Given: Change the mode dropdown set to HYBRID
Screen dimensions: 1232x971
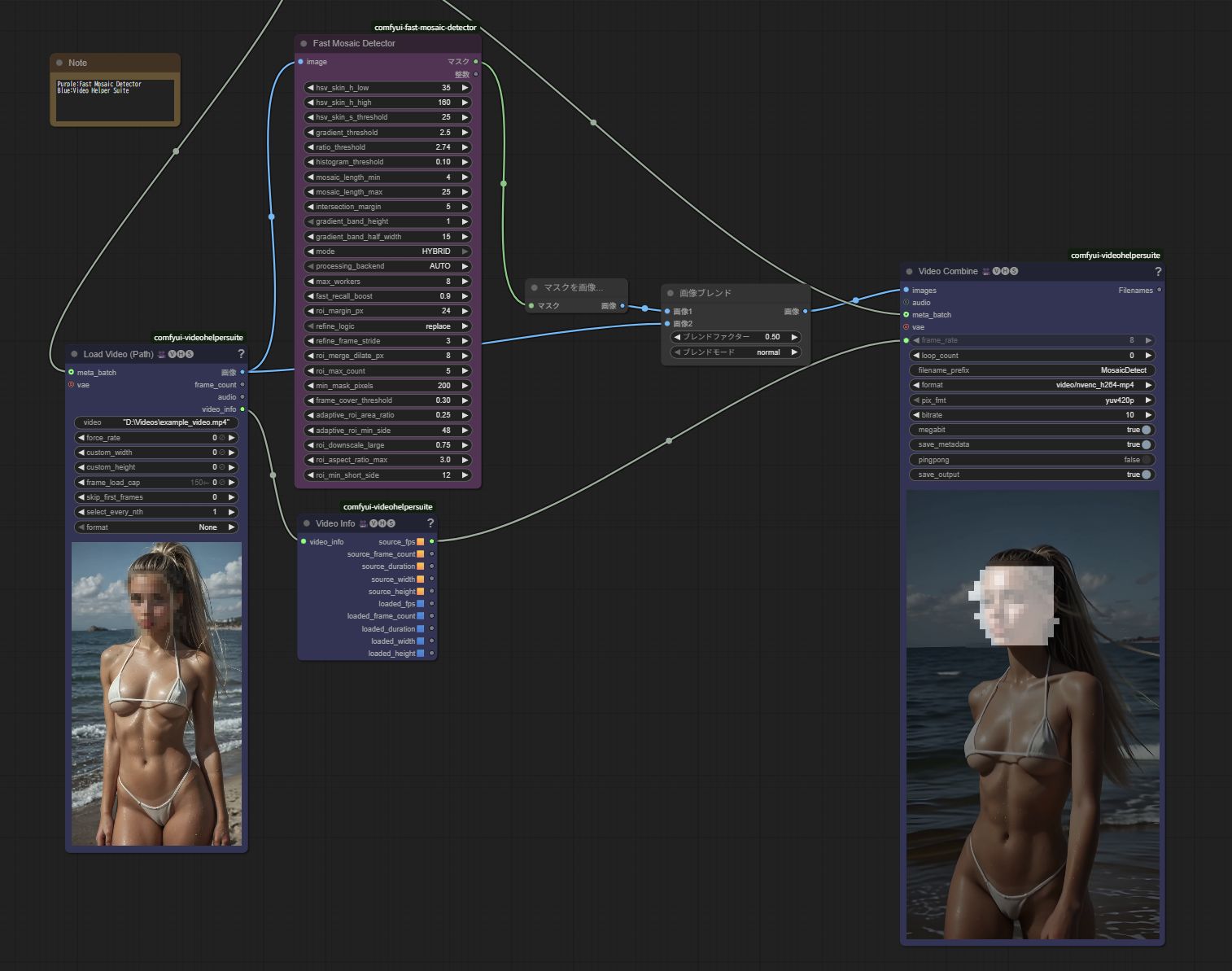Looking at the screenshot, I should pos(387,251).
